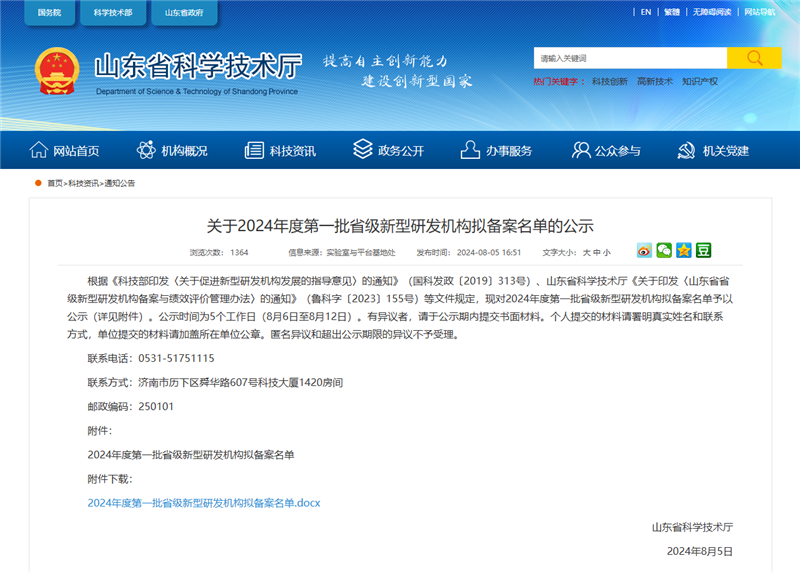This screenshot has width=800, height=573.
Task: Share to QZone star icon
Action: (x=684, y=250)
